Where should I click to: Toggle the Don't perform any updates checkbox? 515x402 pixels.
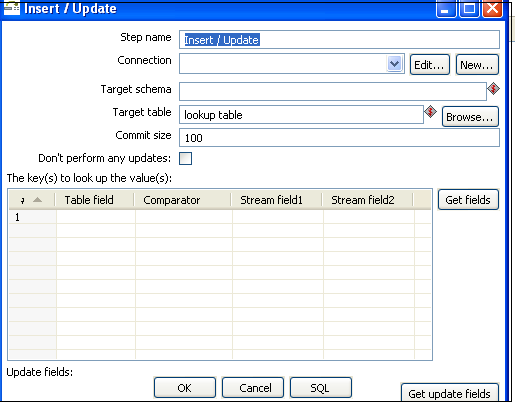click(x=185, y=158)
